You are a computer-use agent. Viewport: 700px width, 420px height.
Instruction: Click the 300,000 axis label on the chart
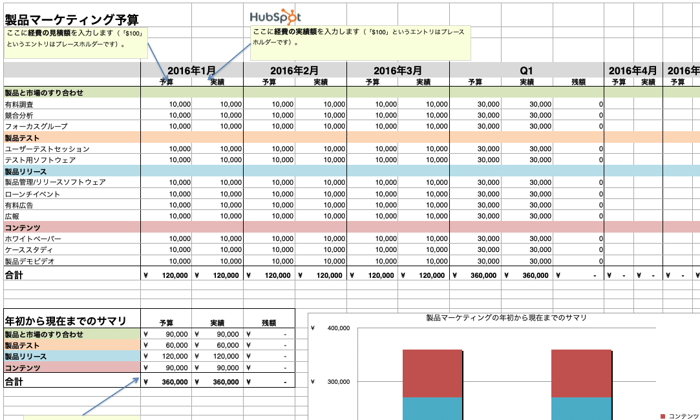[338, 382]
